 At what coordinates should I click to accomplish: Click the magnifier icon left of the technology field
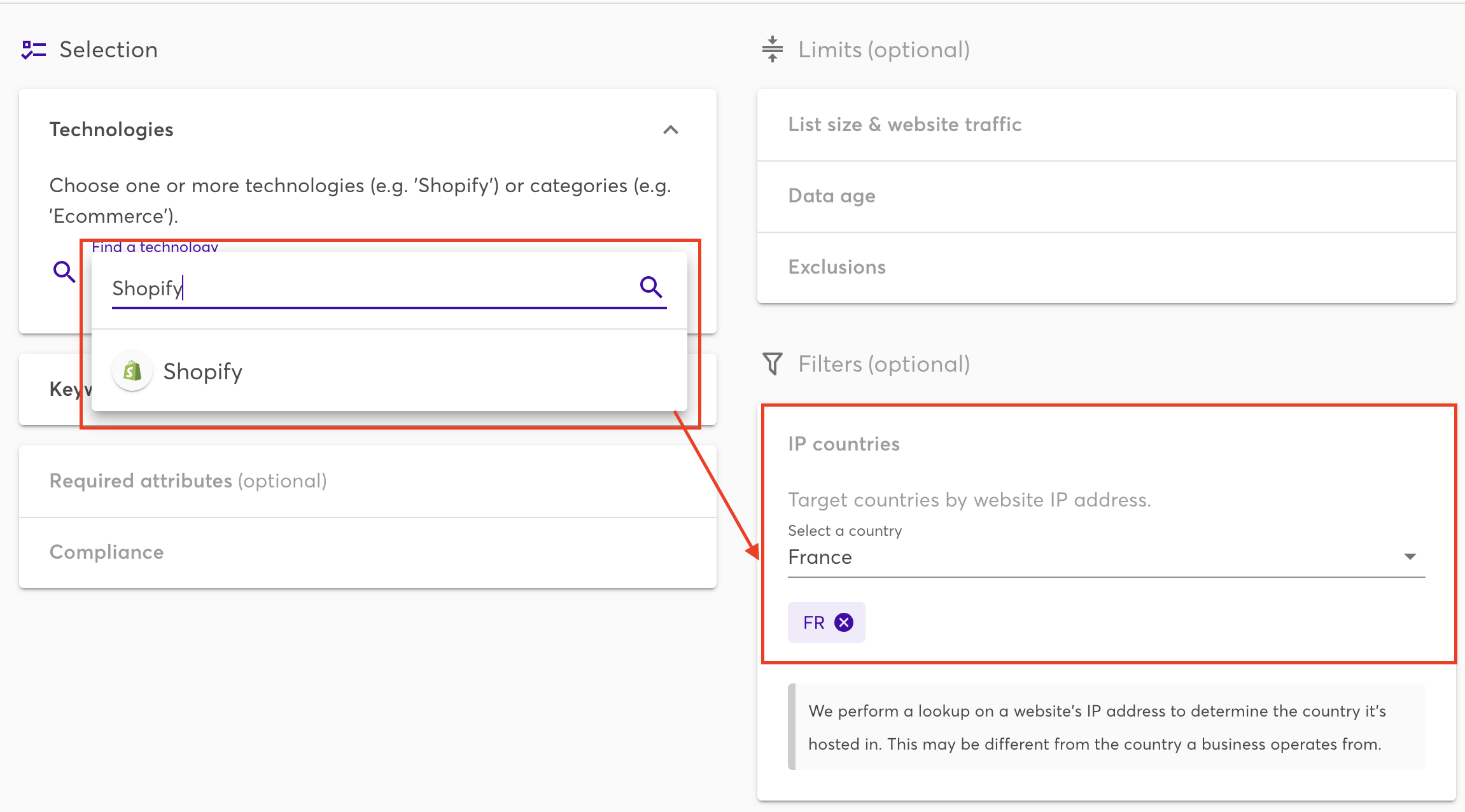coord(64,272)
